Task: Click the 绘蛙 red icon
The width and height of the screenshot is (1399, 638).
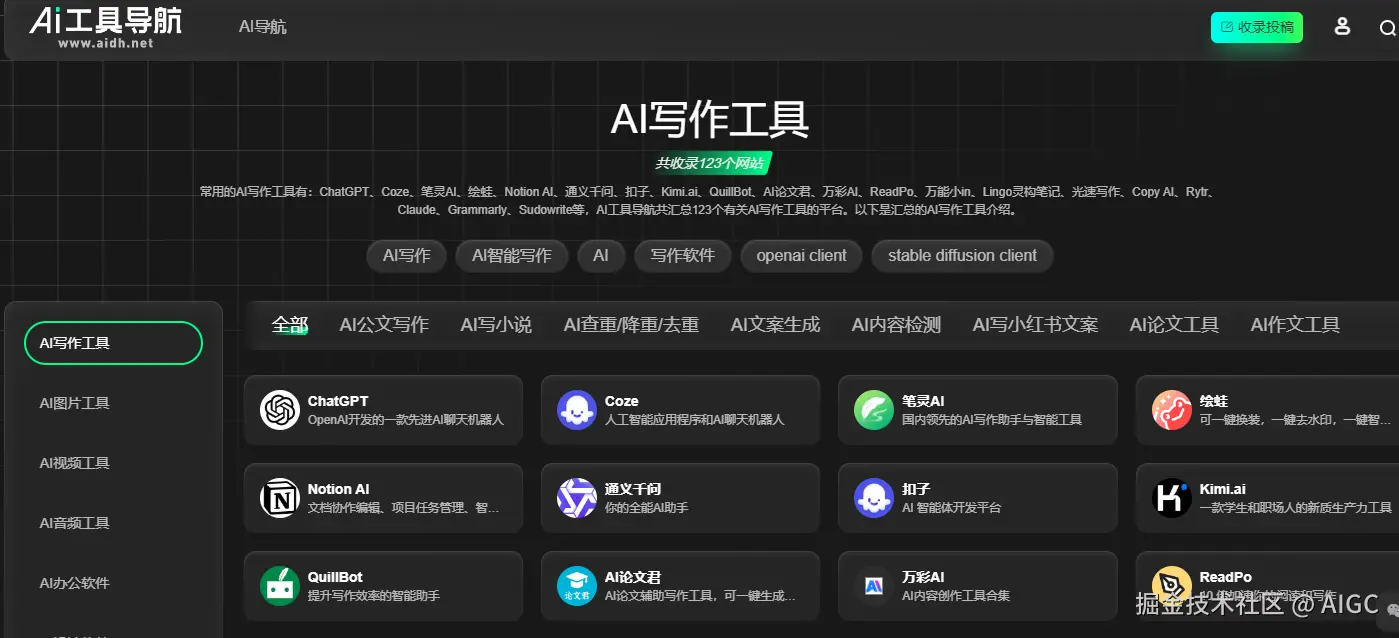Action: tap(1171, 410)
